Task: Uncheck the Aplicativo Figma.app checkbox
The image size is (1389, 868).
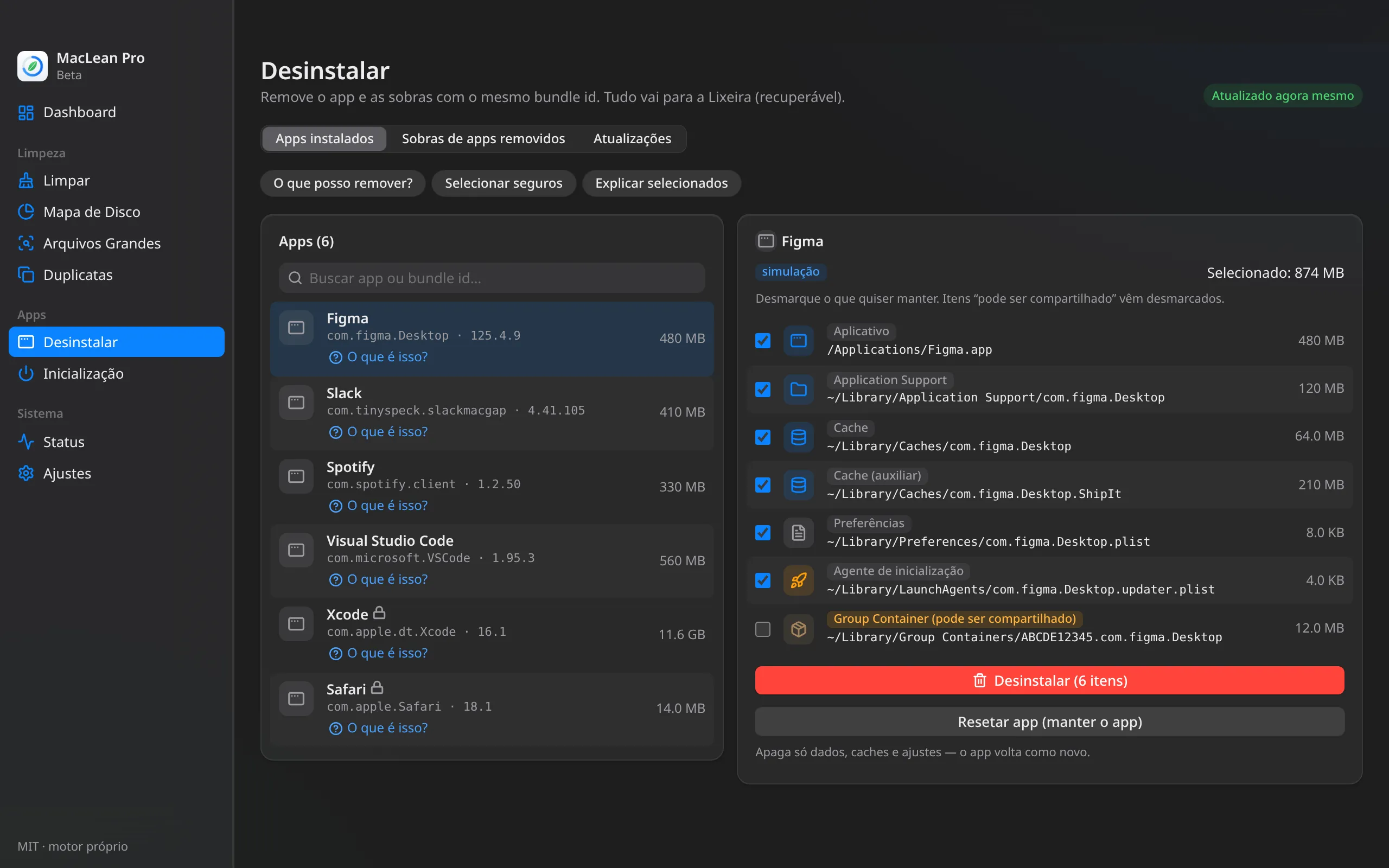Action: click(x=763, y=341)
